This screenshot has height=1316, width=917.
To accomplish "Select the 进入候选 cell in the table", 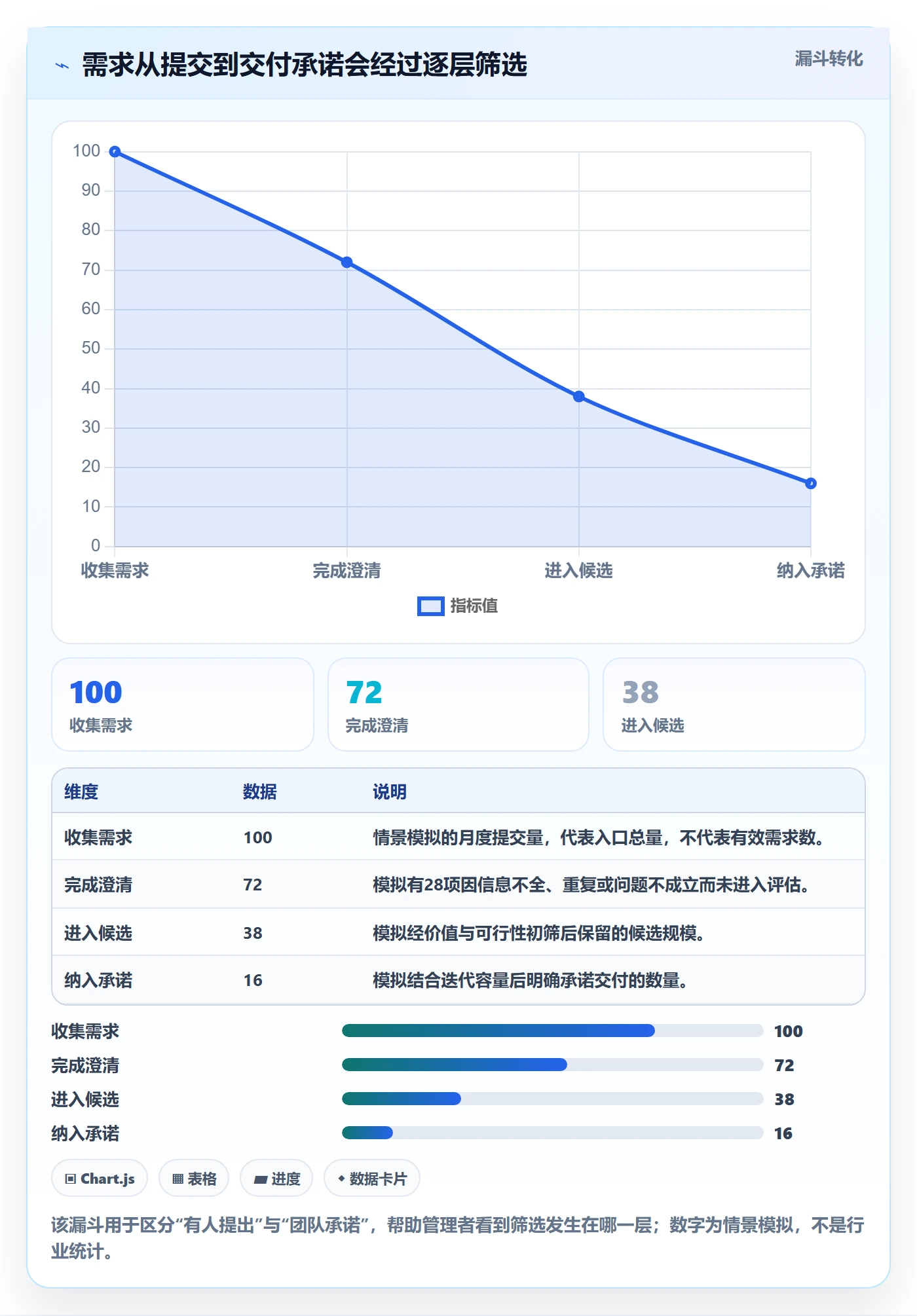I will tap(98, 932).
